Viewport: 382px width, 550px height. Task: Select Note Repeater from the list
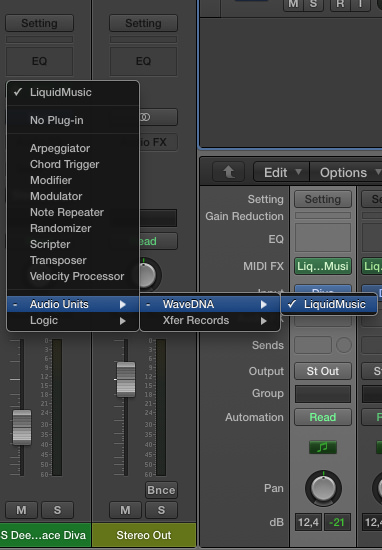[73, 212]
